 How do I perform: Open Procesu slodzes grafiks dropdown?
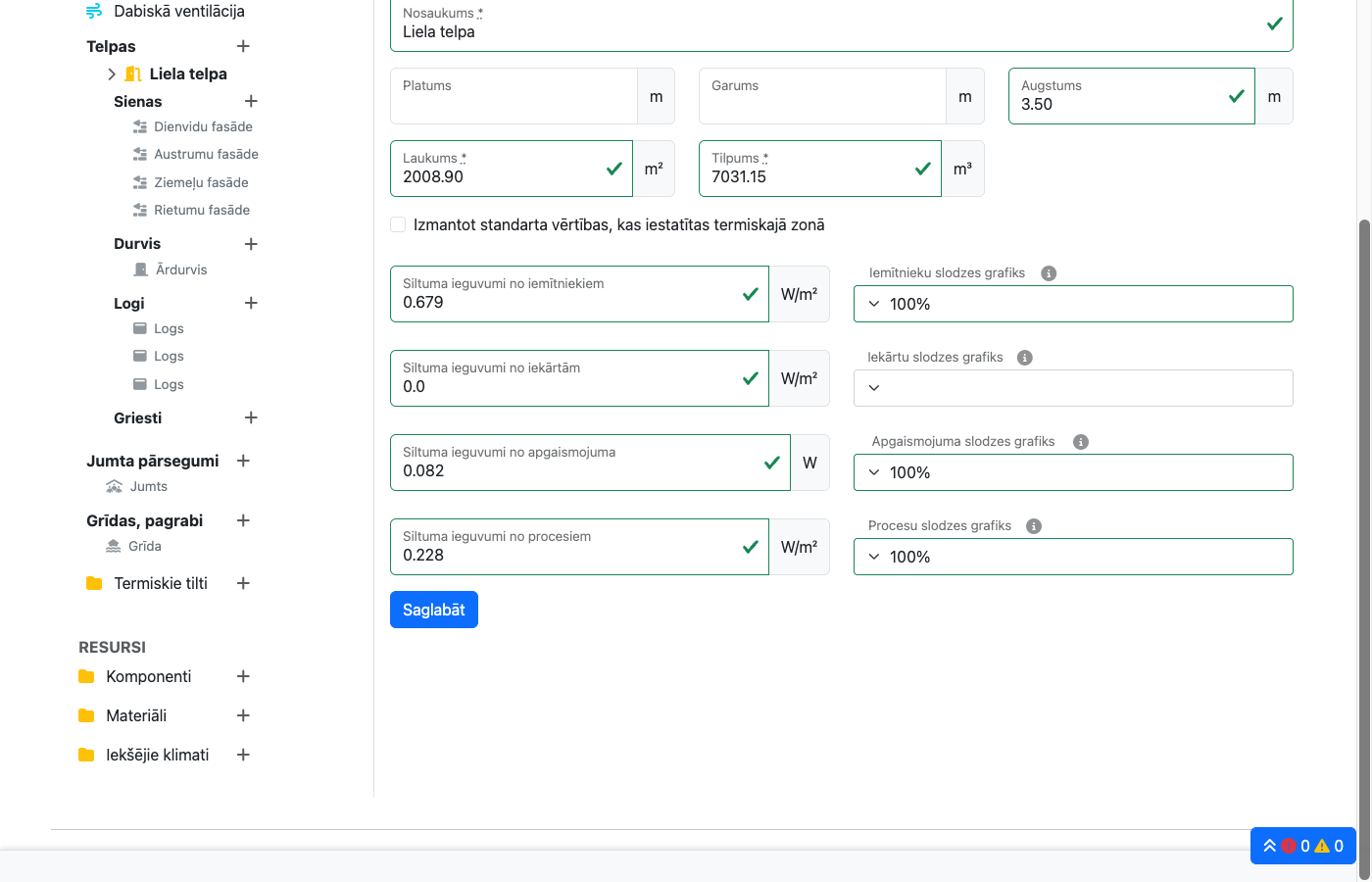[1073, 557]
